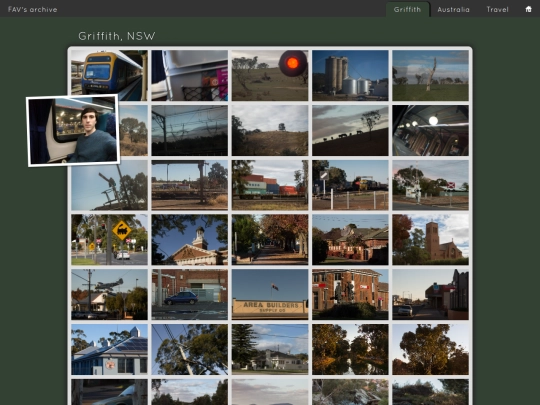540x405 pixels.
Task: Open the grain silos thumbnail
Action: [350, 75]
